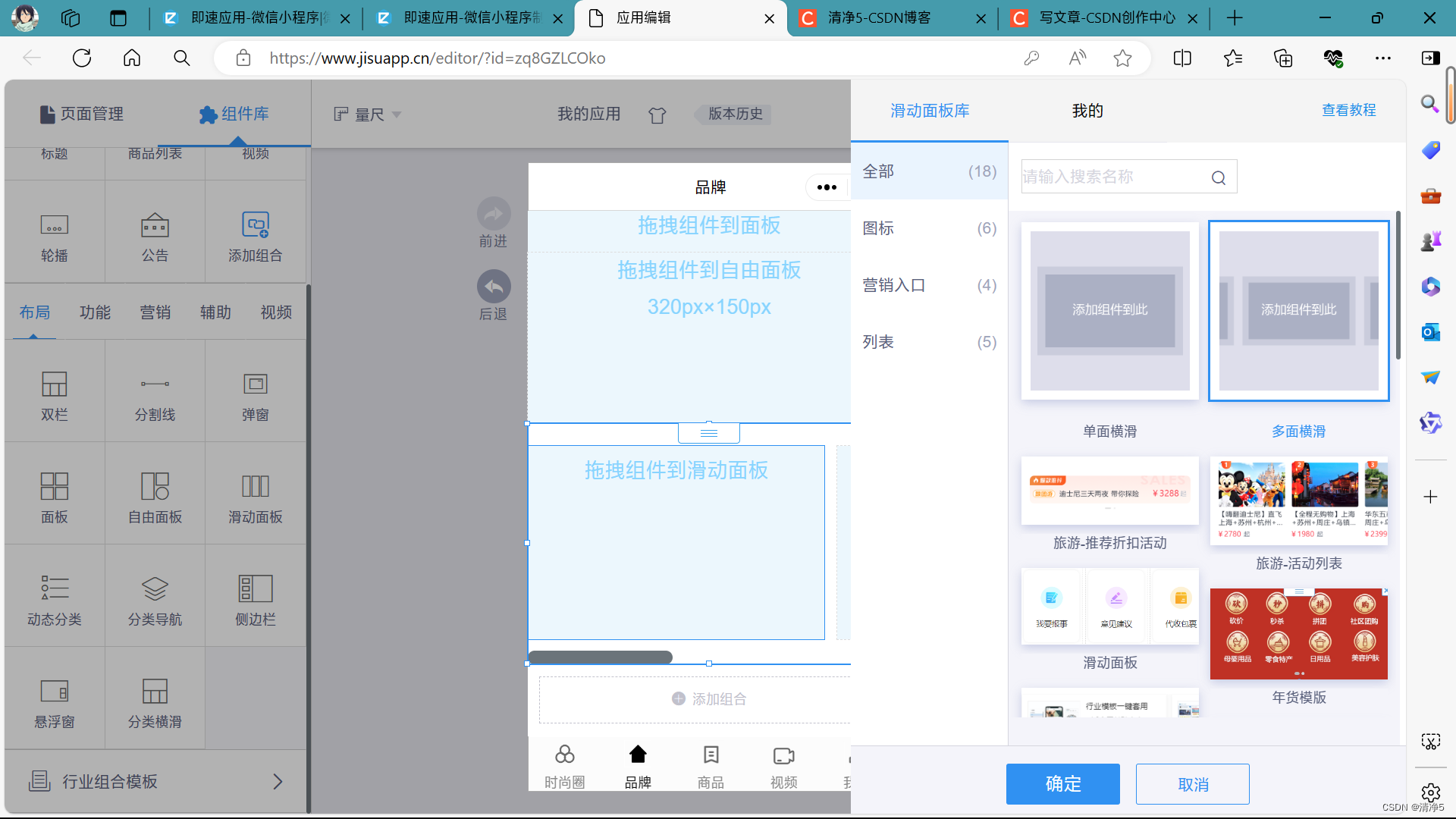Click the sliding panel horizontal scrollbar
This screenshot has width=1456, height=819.
(600, 657)
